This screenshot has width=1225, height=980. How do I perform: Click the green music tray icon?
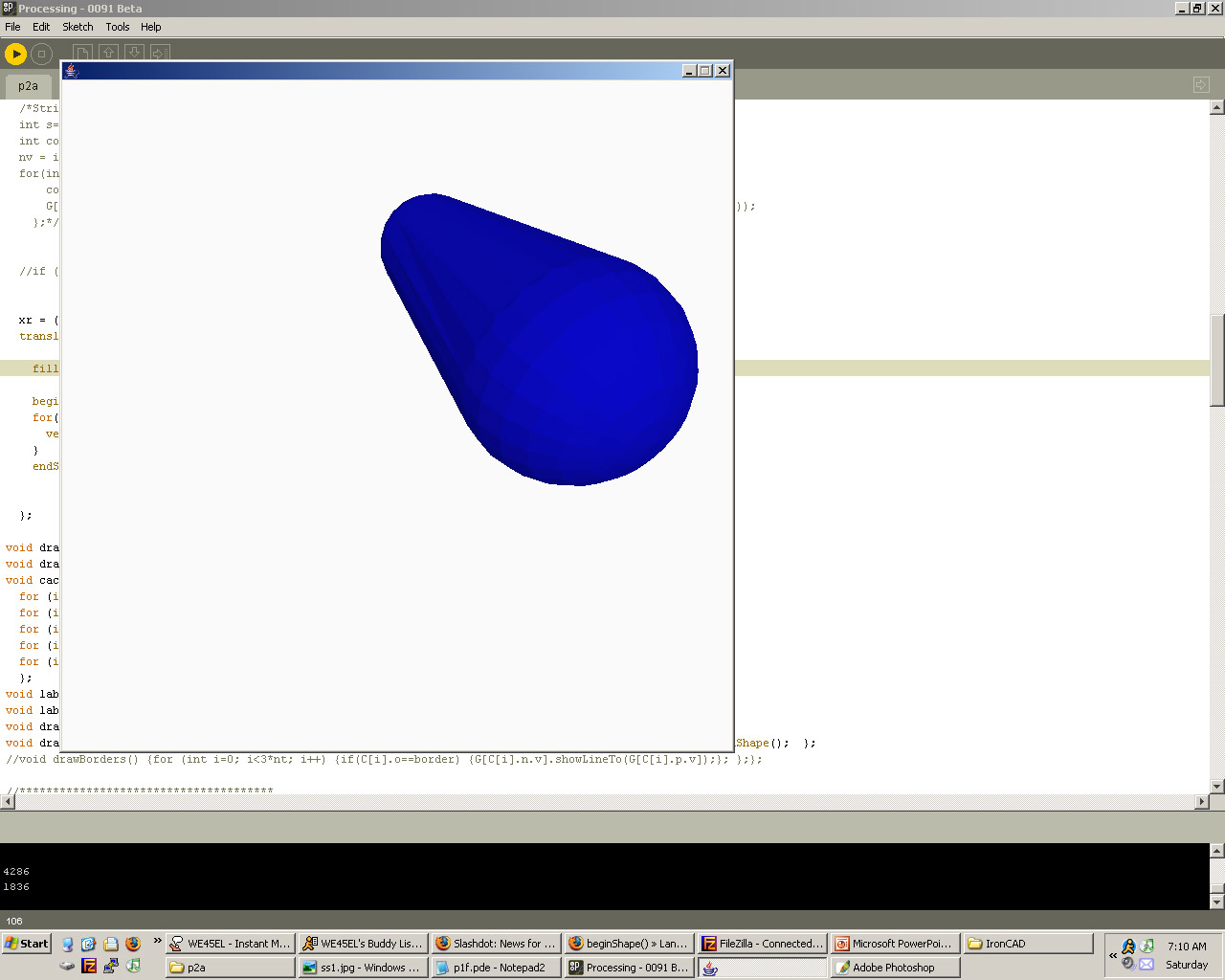1147,947
